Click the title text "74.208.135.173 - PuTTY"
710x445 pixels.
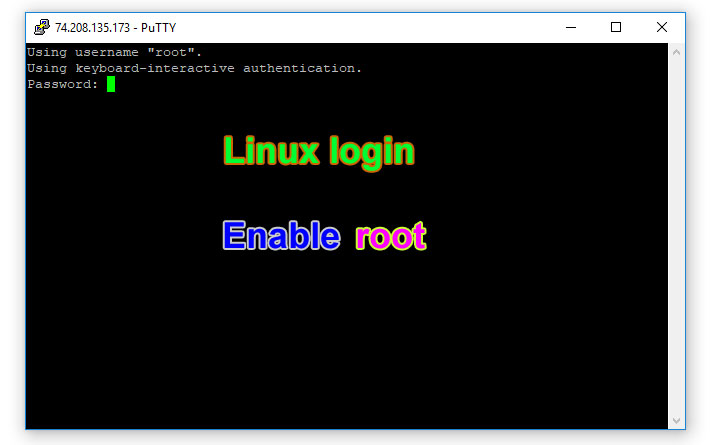click(x=115, y=28)
